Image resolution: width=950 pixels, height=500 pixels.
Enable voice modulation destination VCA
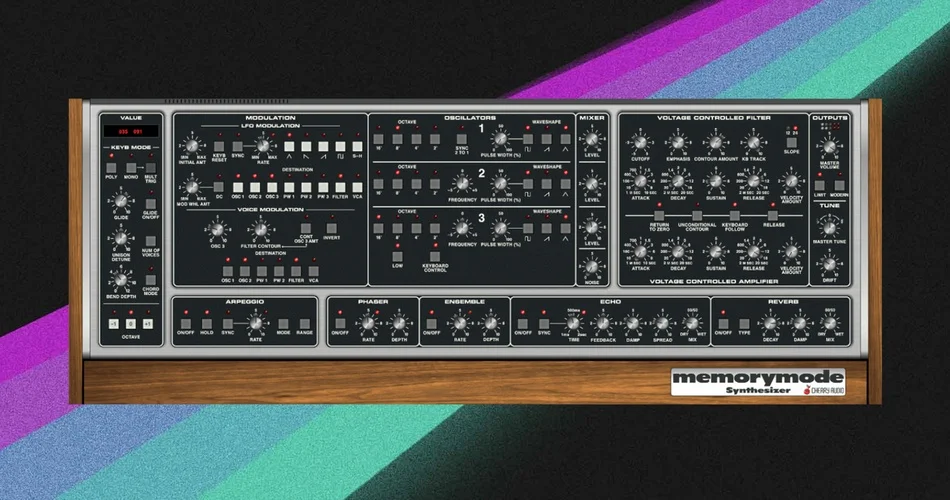[313, 271]
